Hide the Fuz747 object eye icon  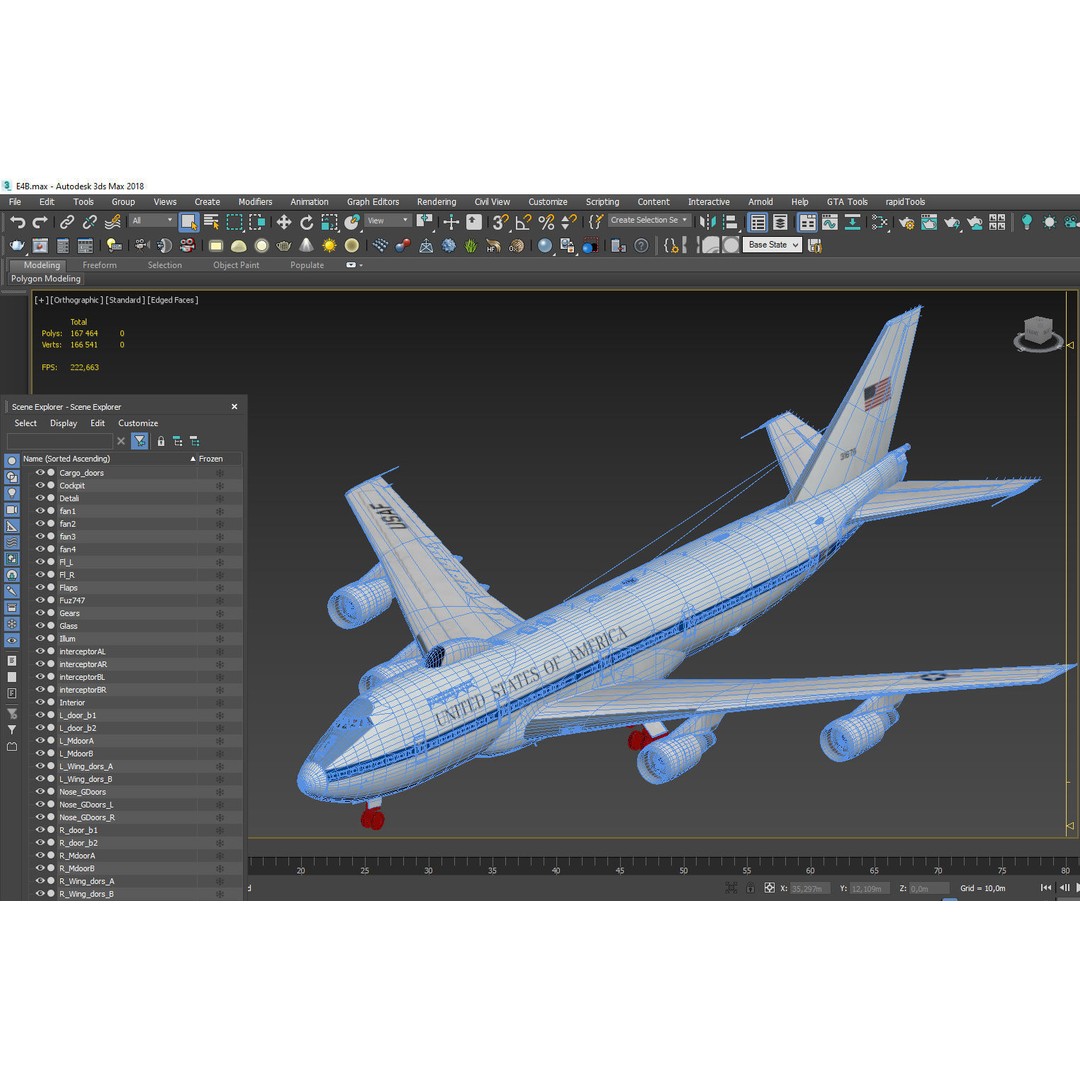point(40,600)
